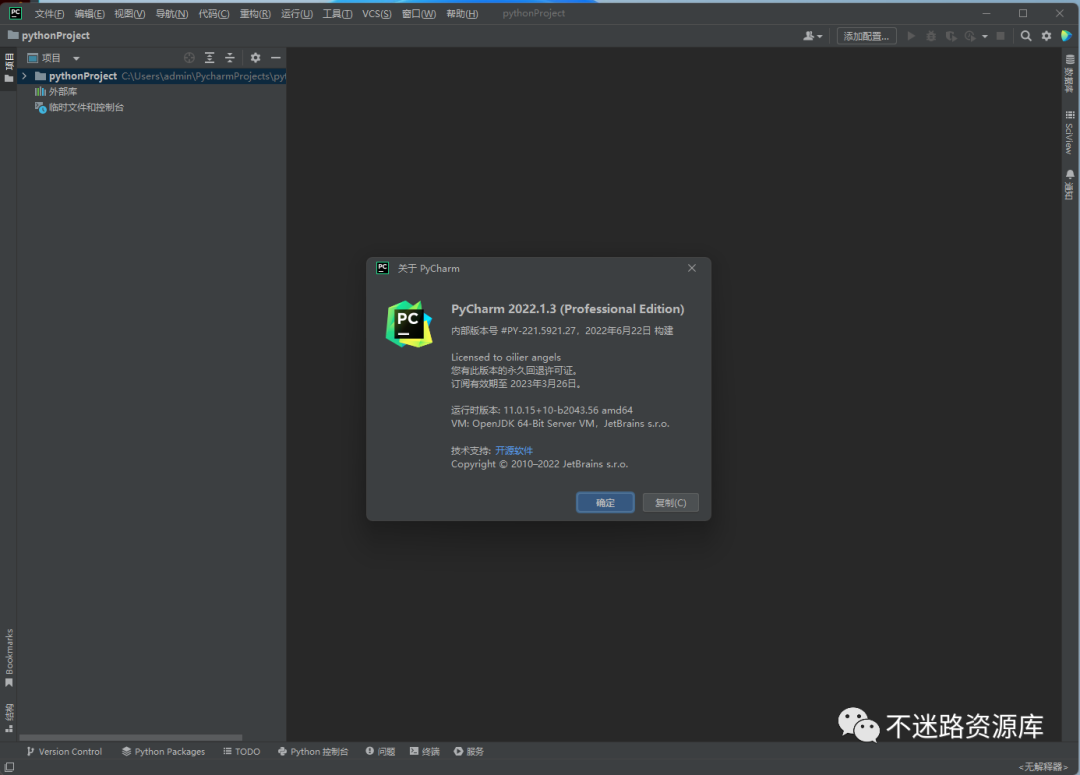
Task: Click Expand All icon in project panel
Action: pos(210,58)
